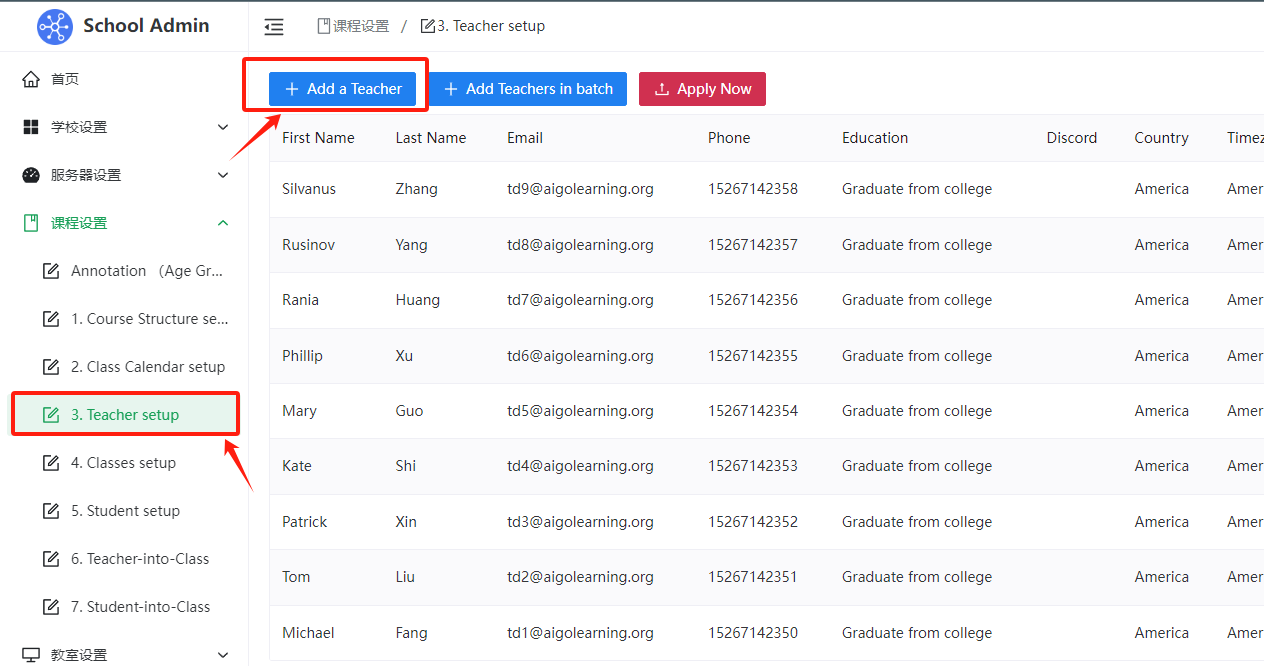This screenshot has height=666, width=1264.
Task: Expand the 学校设置 submenu chevron
Action: (x=223, y=127)
